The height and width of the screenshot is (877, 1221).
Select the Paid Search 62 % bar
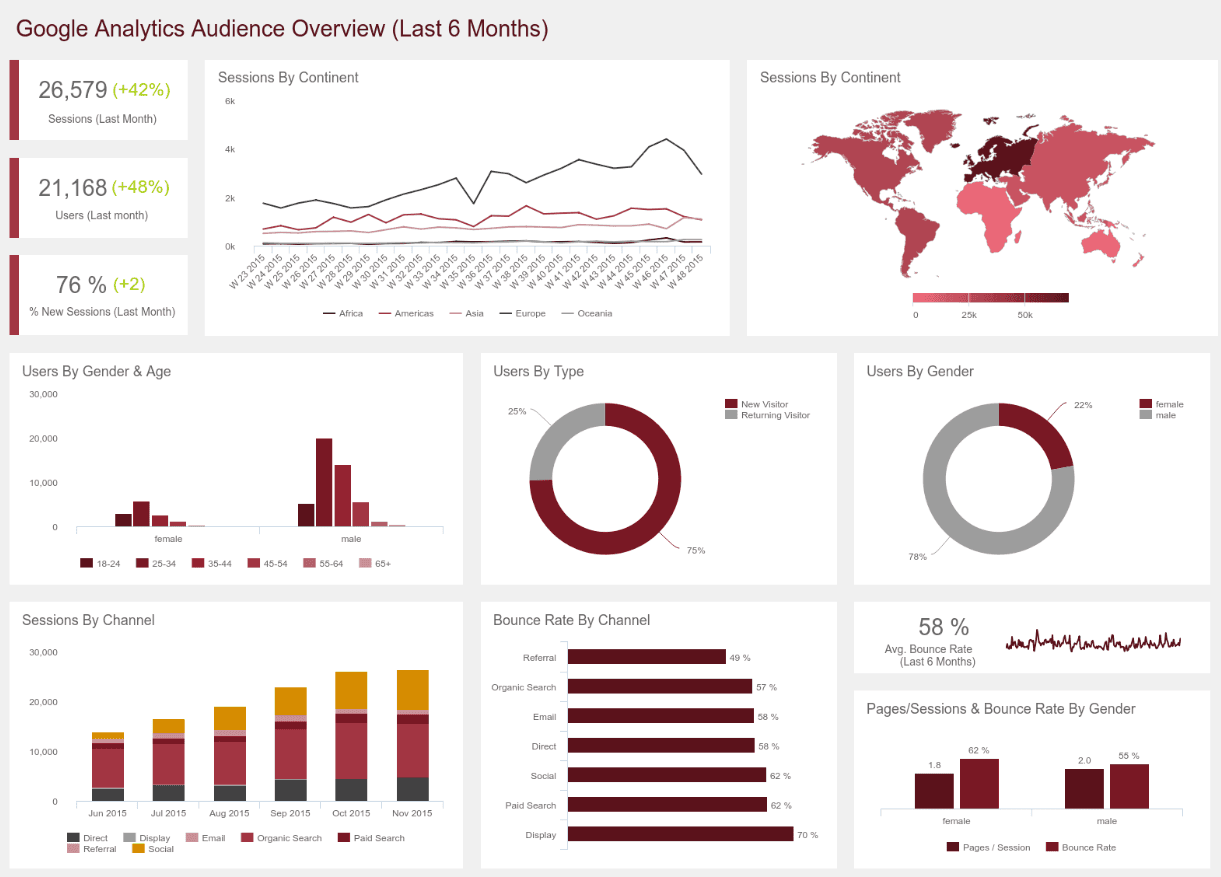(668, 805)
